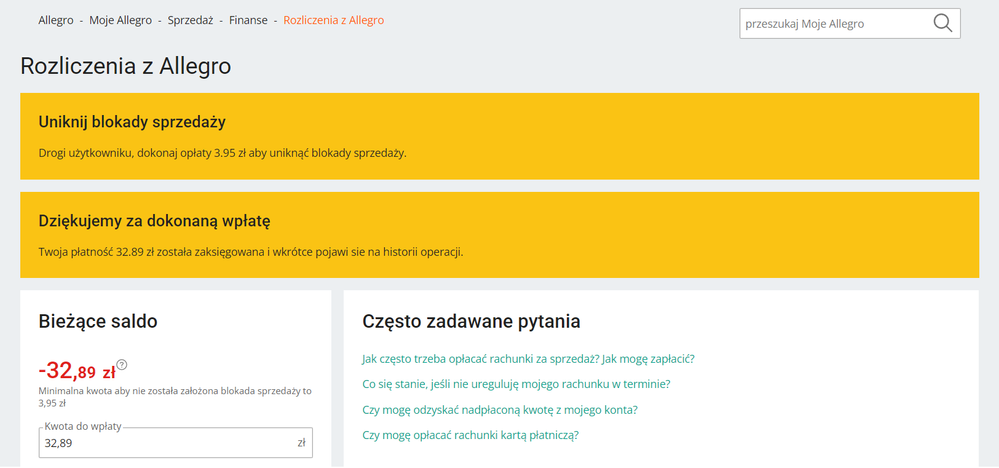999x468 pixels.
Task: Click the Kwota do wpłaty input field
Action: coord(176,443)
